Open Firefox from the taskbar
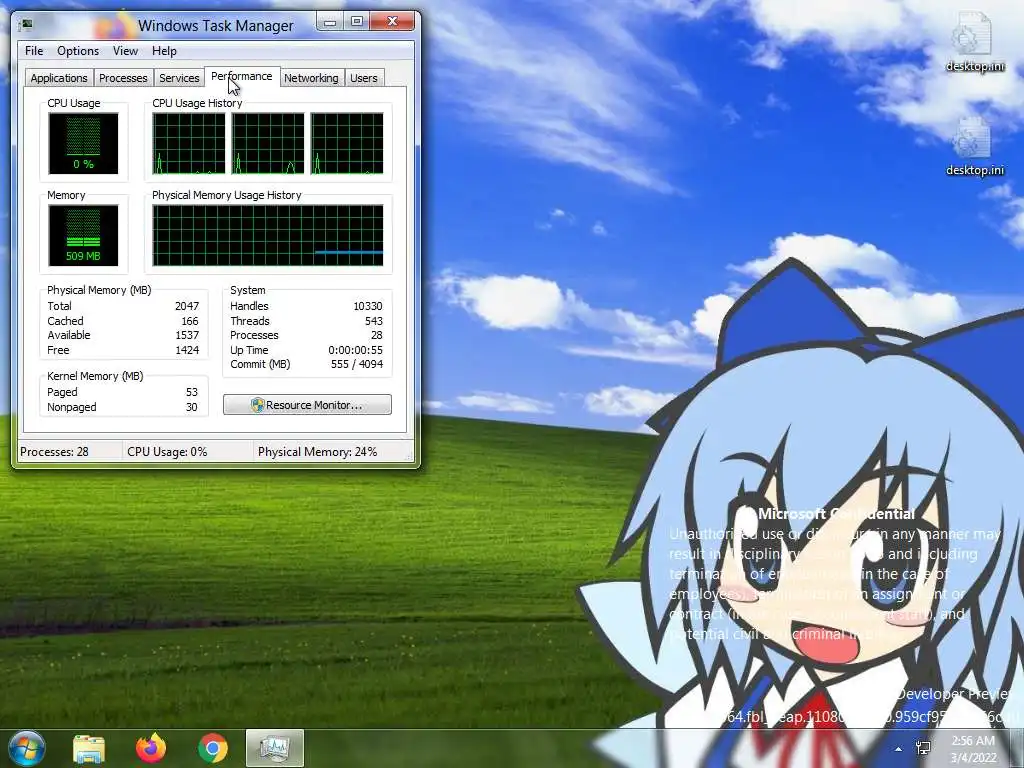The height and width of the screenshot is (768, 1024). point(151,748)
